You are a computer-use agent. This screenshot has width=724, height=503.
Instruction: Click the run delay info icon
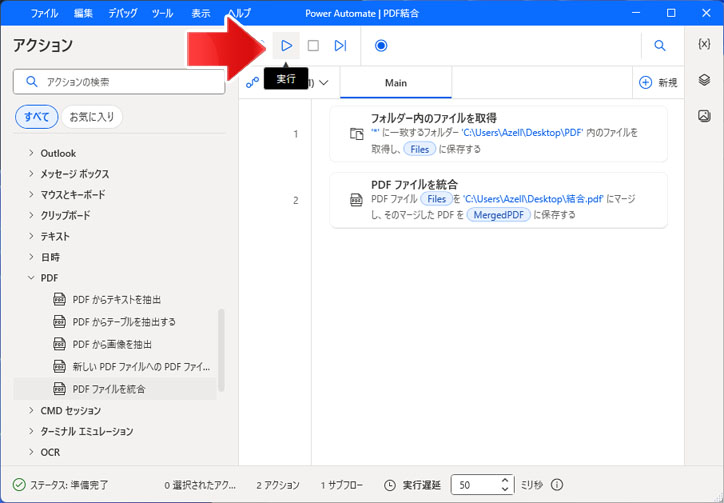point(557,485)
